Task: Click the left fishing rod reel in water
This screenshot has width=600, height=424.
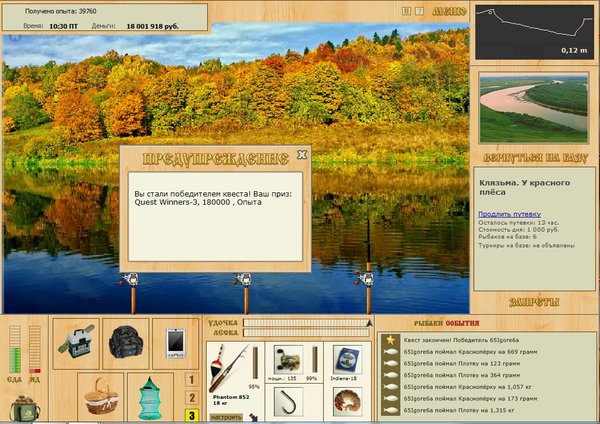Action: (130, 280)
